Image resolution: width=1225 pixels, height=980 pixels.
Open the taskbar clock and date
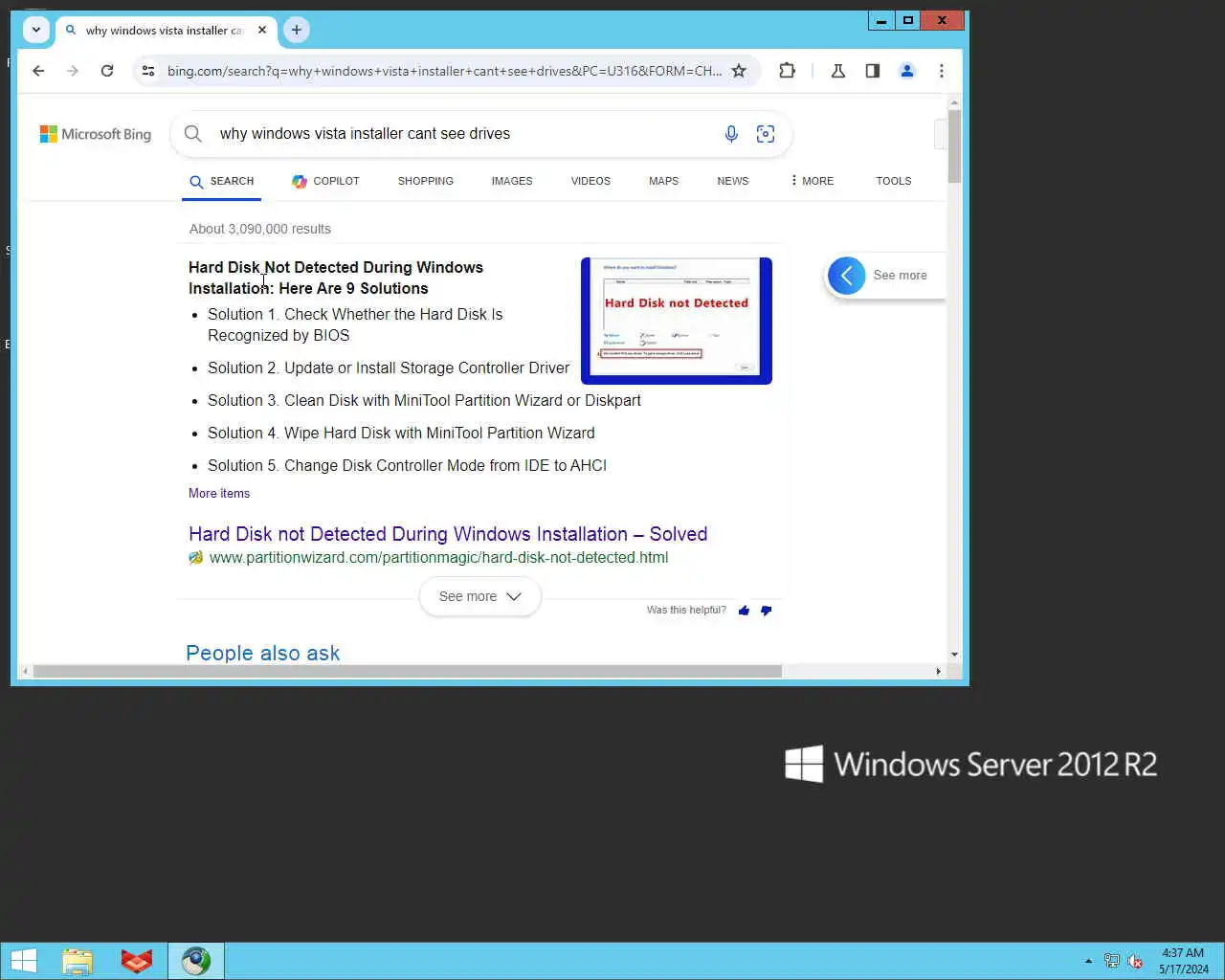point(1183,961)
